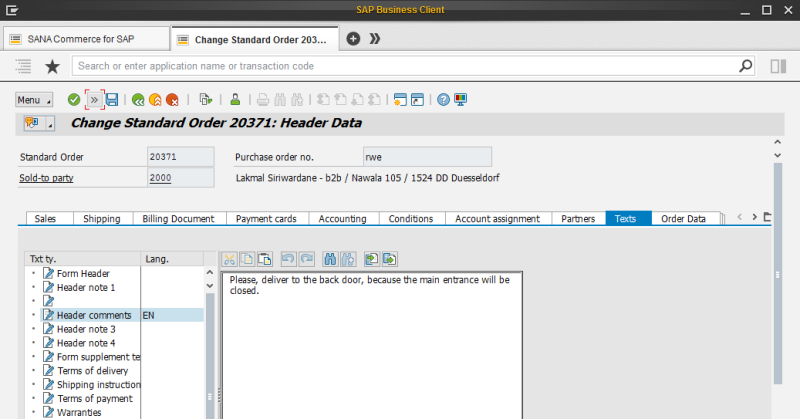
Task: Select Header comments in text type list
Action: click(94, 315)
